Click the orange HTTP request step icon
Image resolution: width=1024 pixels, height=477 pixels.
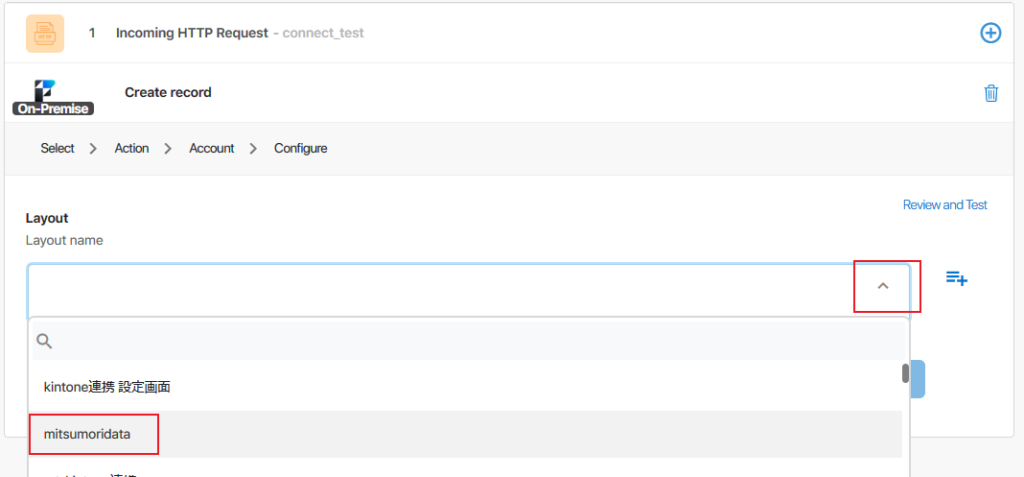(x=45, y=33)
